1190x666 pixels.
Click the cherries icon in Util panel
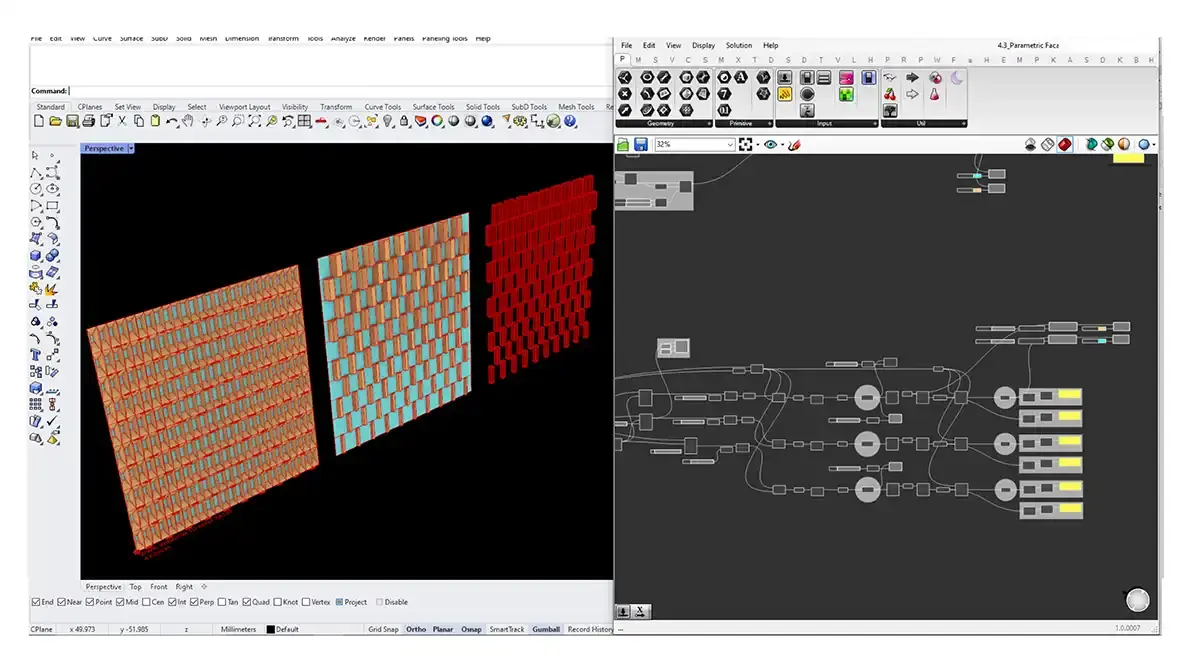[x=890, y=94]
